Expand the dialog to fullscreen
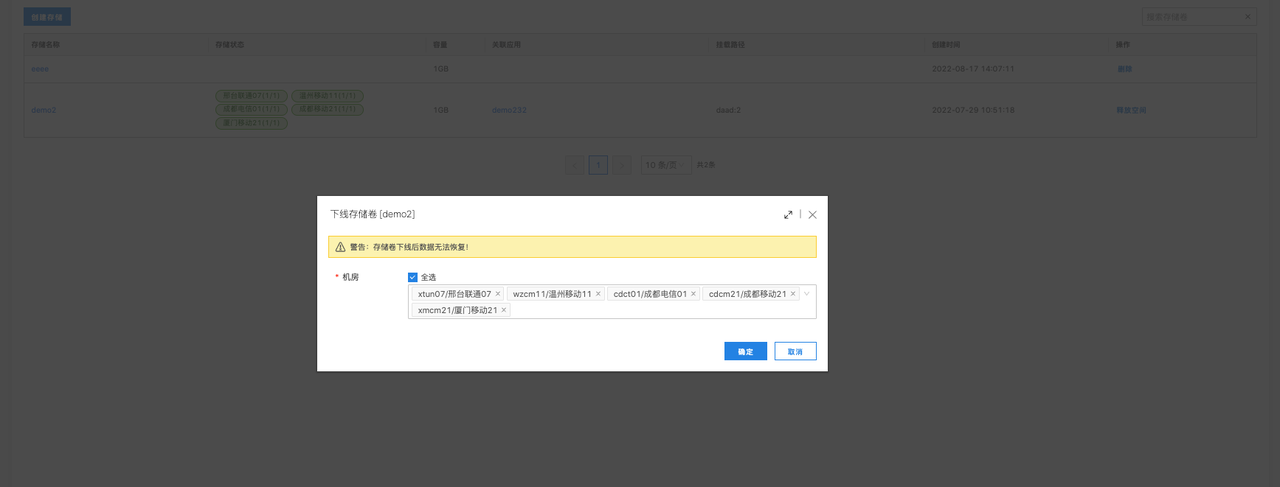1280x487 pixels. click(x=788, y=214)
